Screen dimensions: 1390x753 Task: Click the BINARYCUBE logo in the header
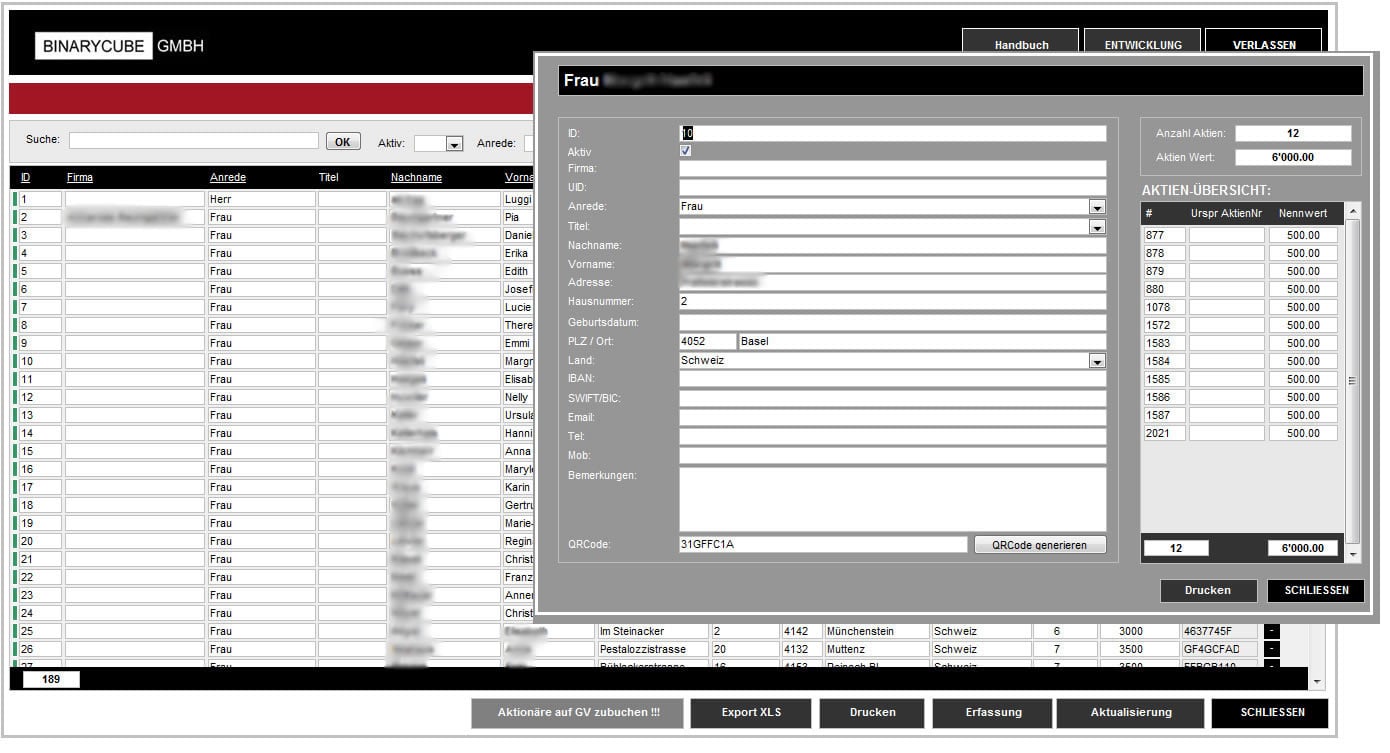pos(94,46)
